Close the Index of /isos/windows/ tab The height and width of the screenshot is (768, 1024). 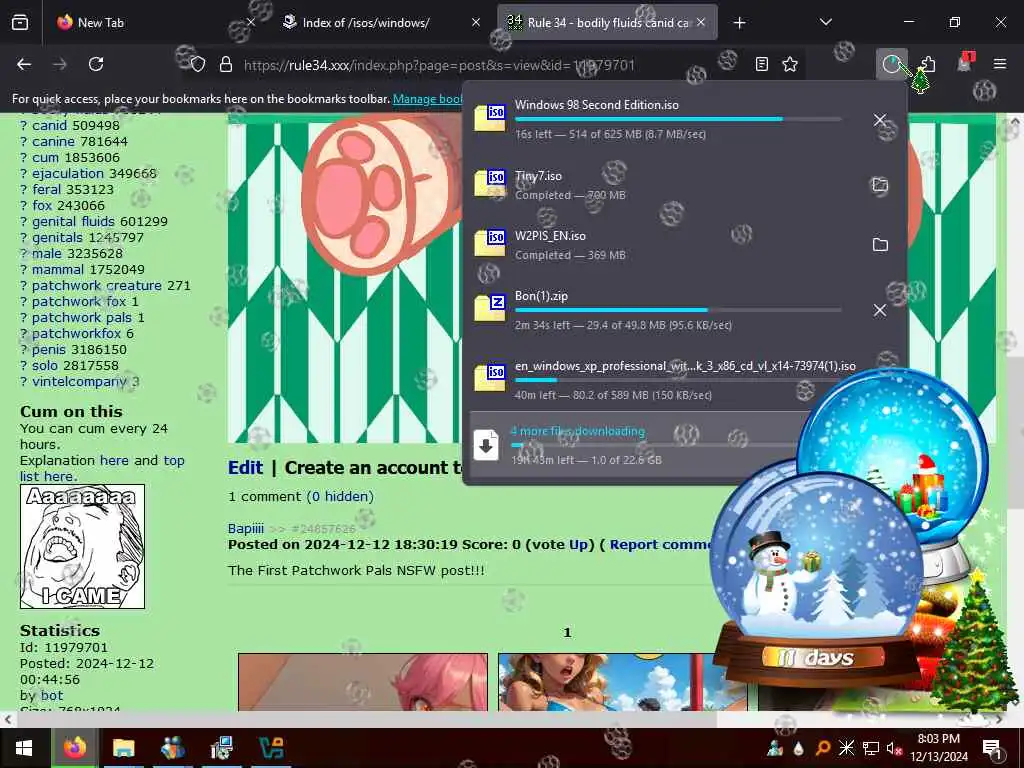[x=476, y=23]
